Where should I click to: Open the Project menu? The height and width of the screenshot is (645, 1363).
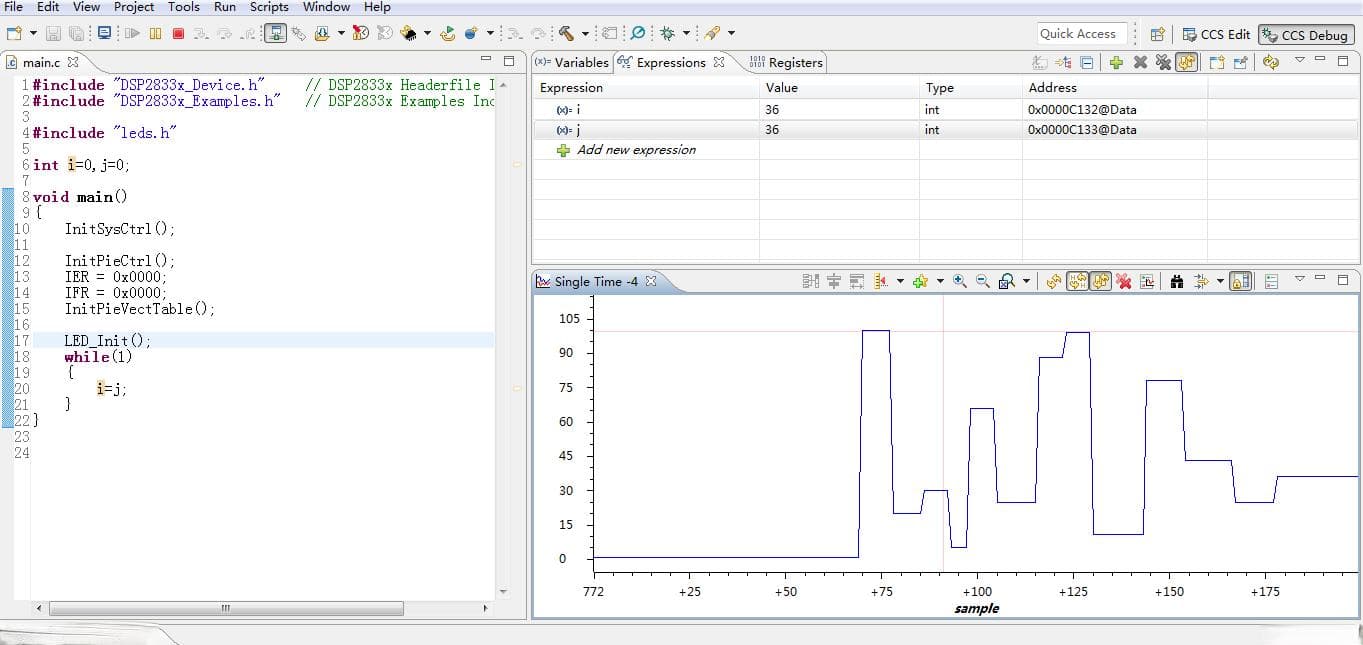(x=134, y=7)
